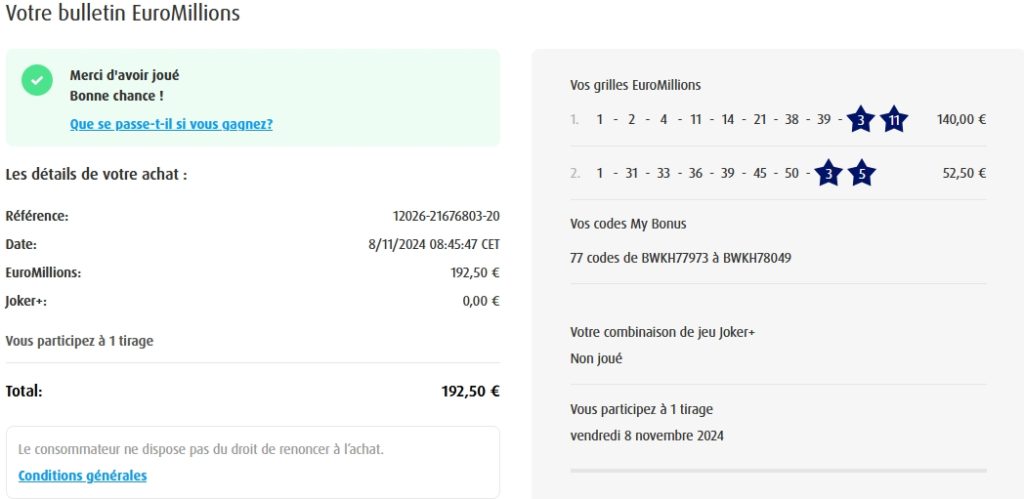
Task: Click the Joker+ amount 0,00 €
Action: (x=480, y=301)
